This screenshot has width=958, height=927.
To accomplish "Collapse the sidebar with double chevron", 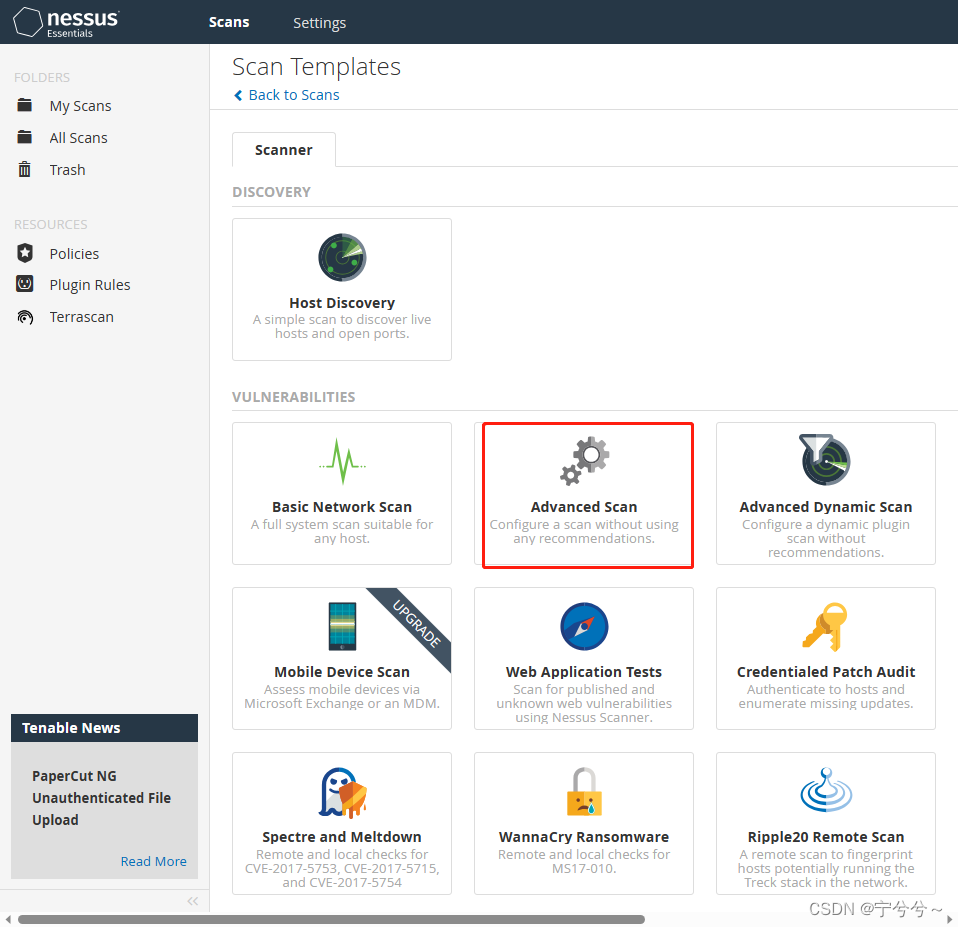I will tap(193, 901).
